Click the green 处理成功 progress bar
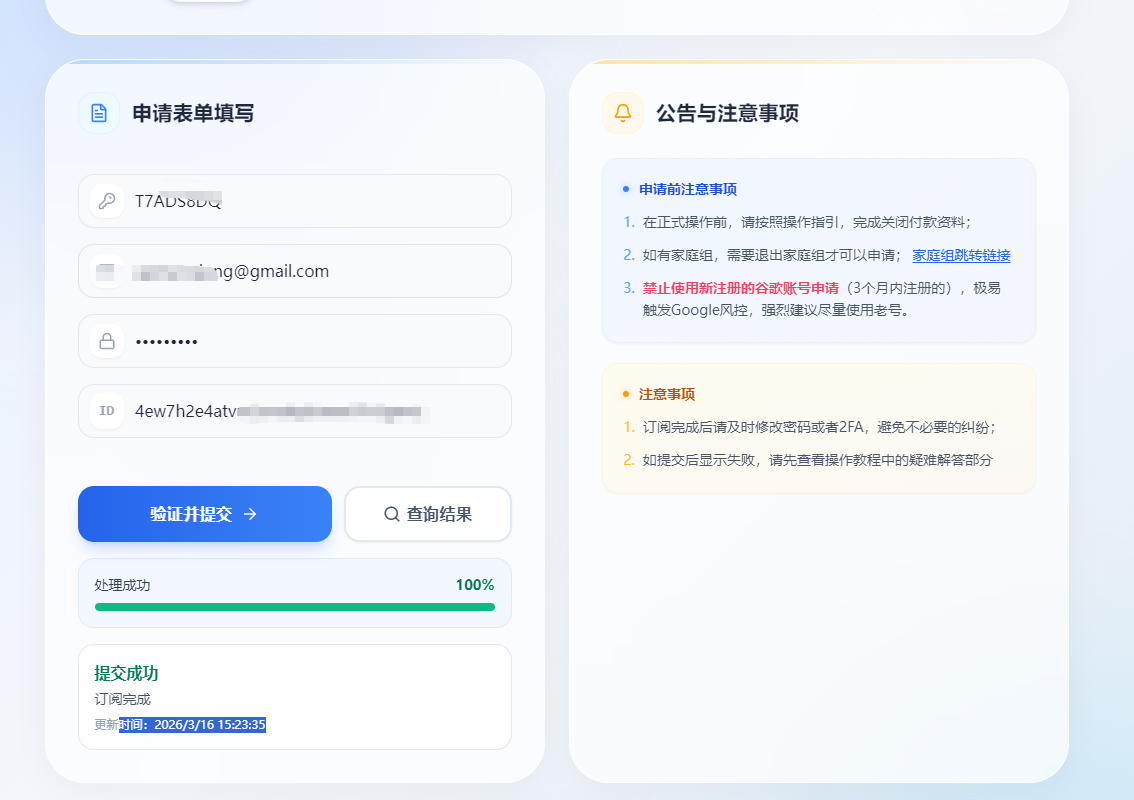This screenshot has height=800, width=1134. 294,606
